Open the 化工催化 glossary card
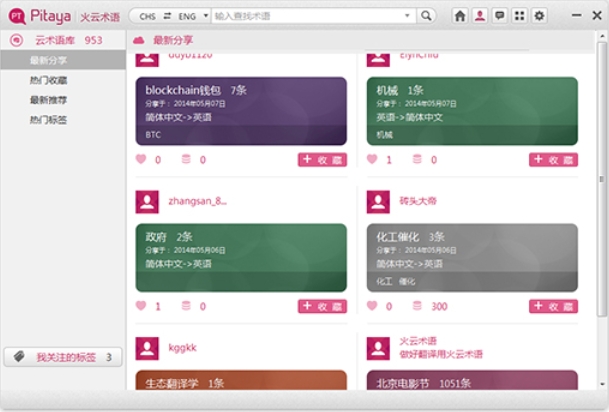Image resolution: width=609 pixels, height=412 pixels. [472, 257]
